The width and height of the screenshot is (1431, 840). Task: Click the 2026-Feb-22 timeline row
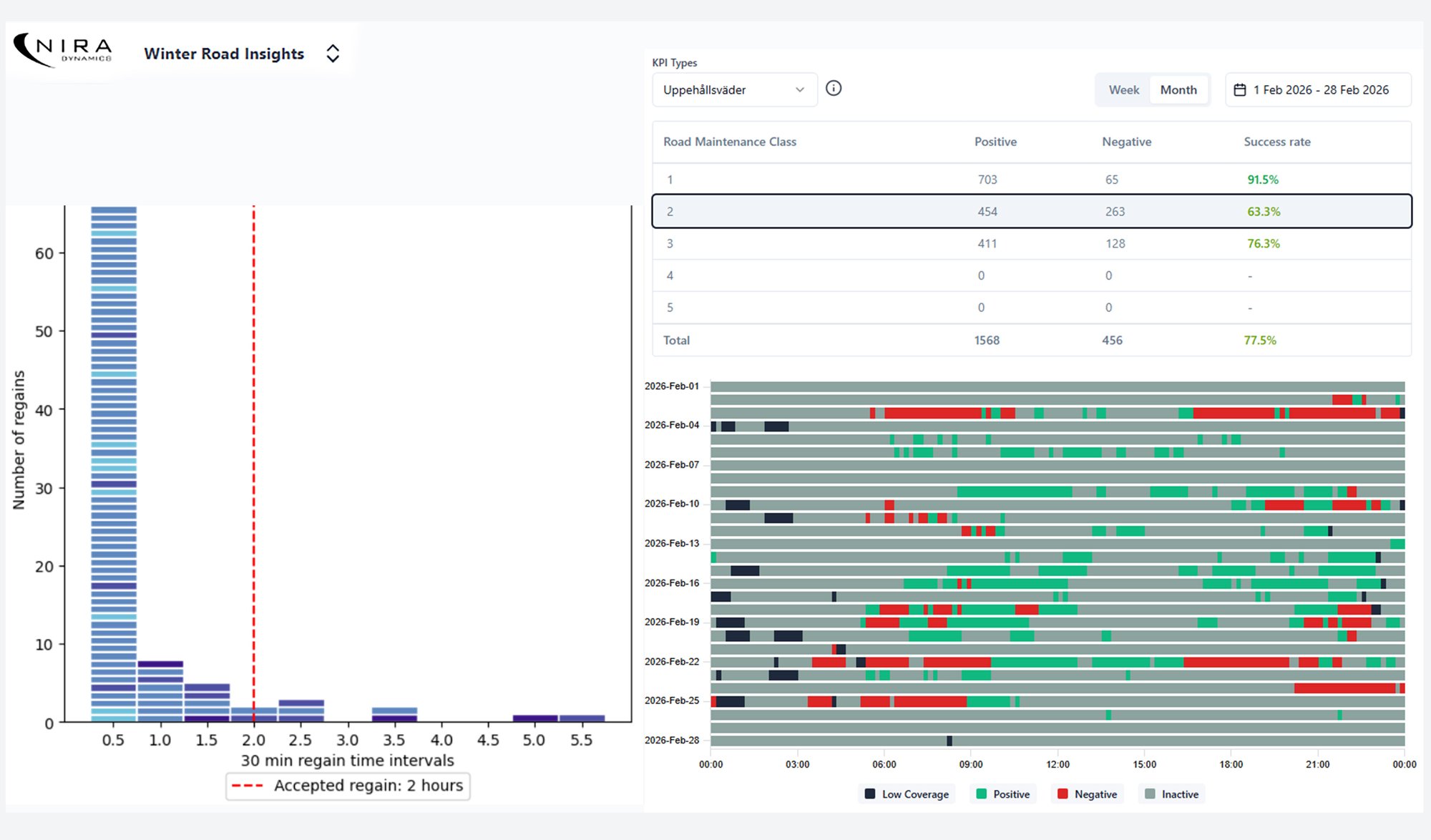tap(1058, 662)
